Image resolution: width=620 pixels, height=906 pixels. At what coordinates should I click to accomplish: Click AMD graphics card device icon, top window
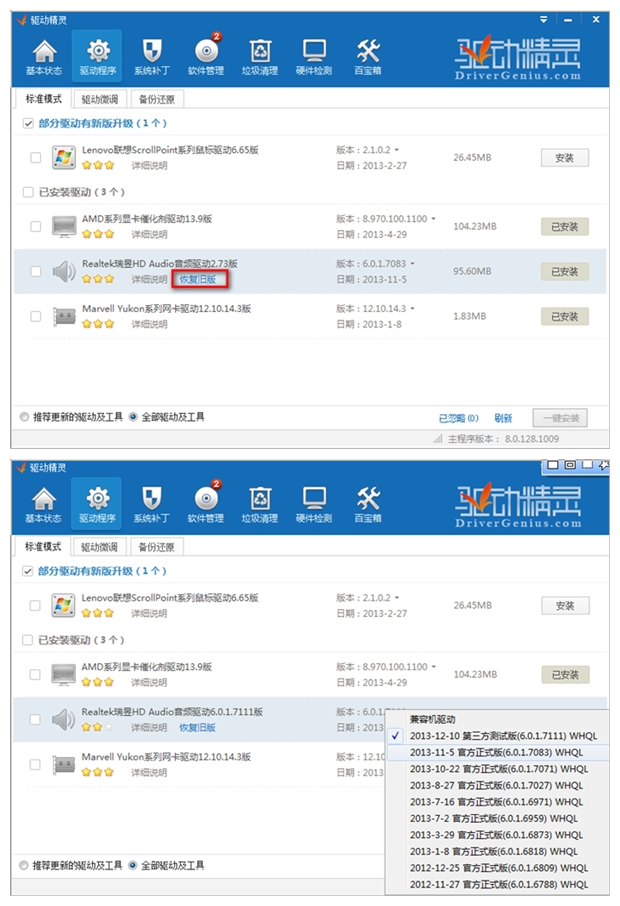click(64, 226)
